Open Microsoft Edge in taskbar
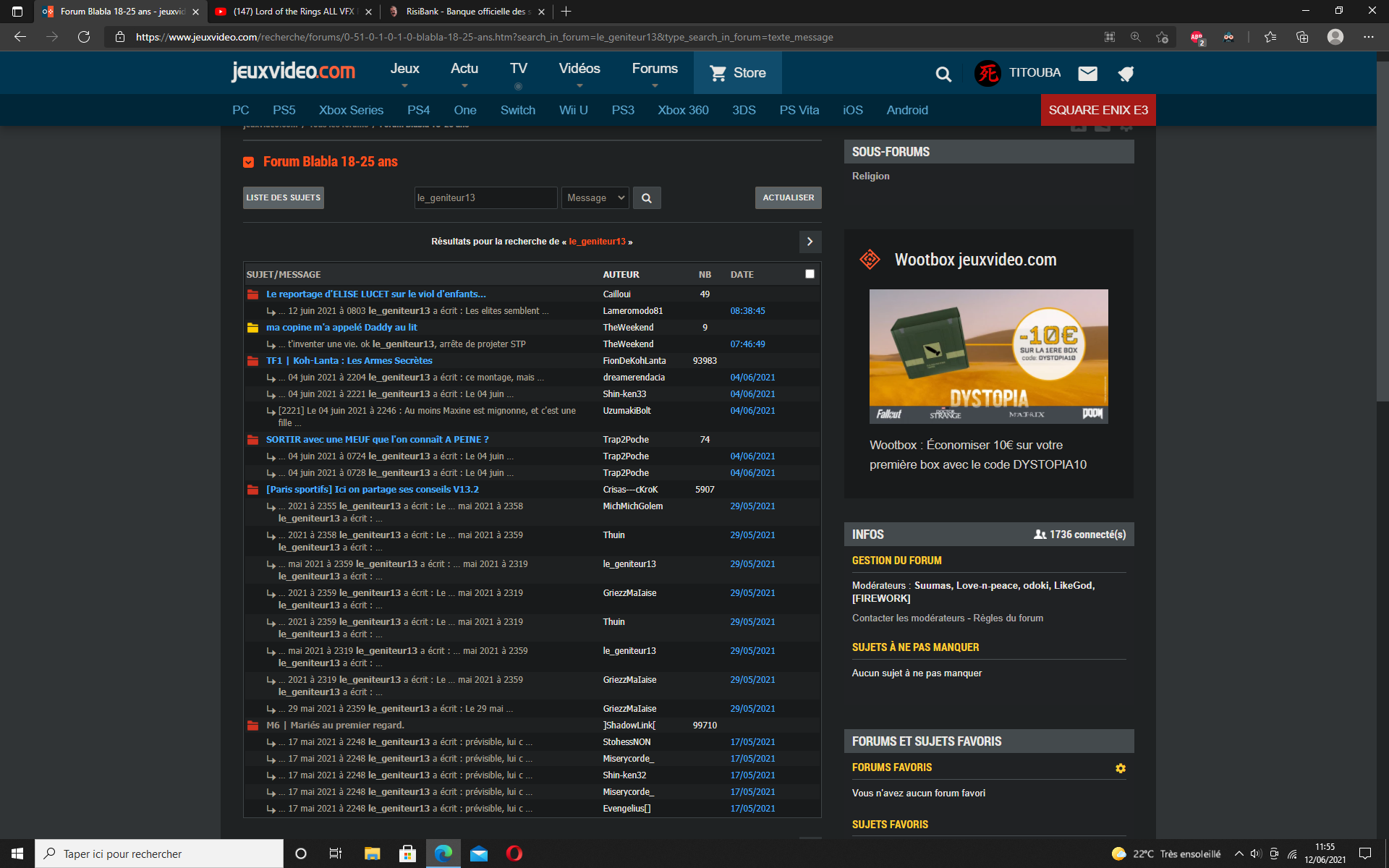This screenshot has width=1389, height=868. click(x=443, y=854)
